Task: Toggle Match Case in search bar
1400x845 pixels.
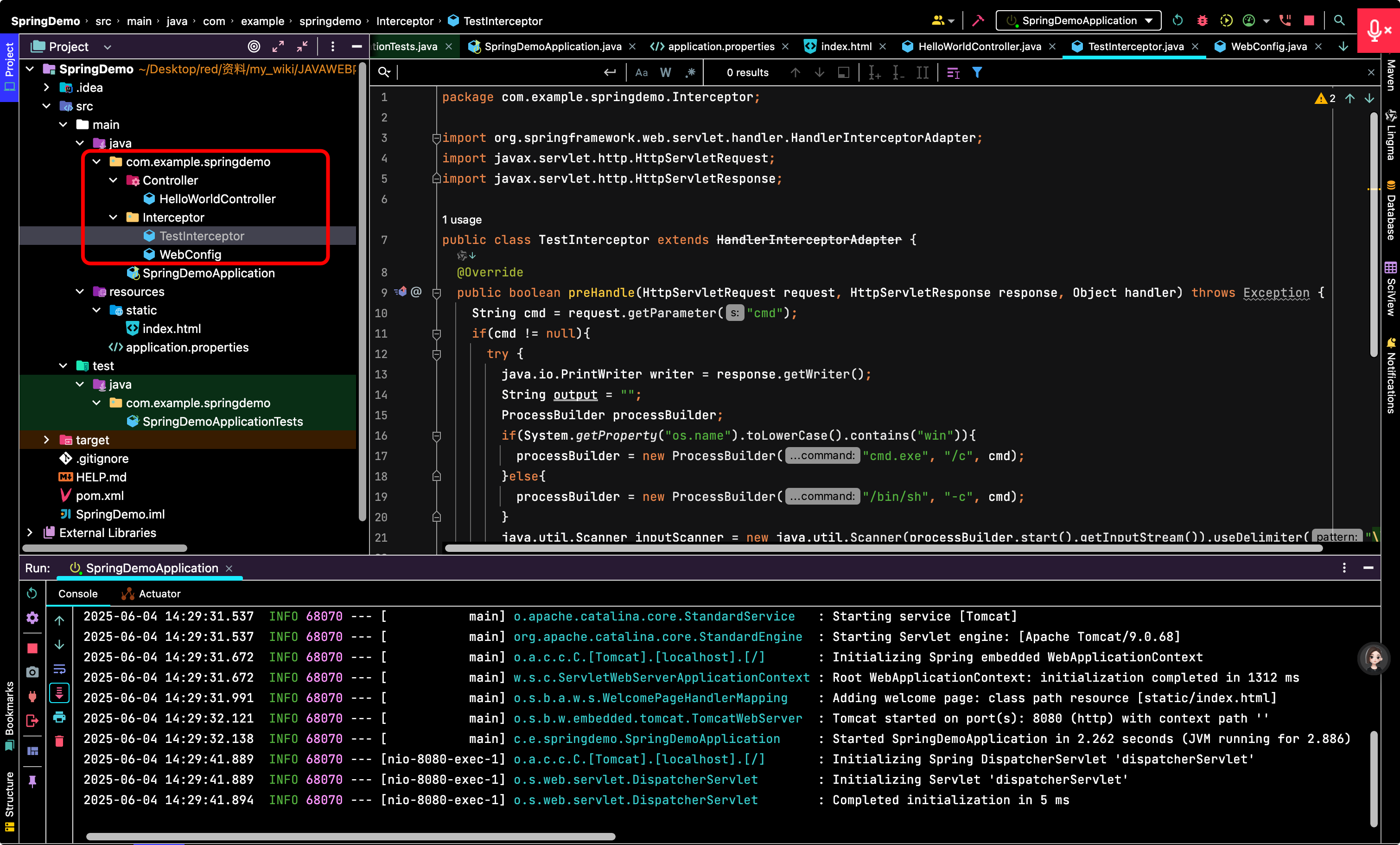Action: (x=642, y=73)
